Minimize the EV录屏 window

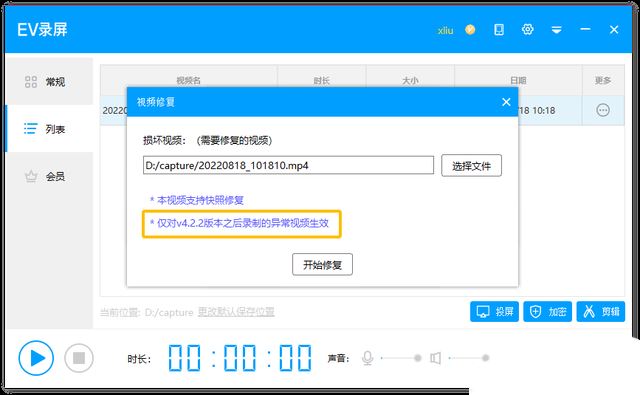click(585, 29)
